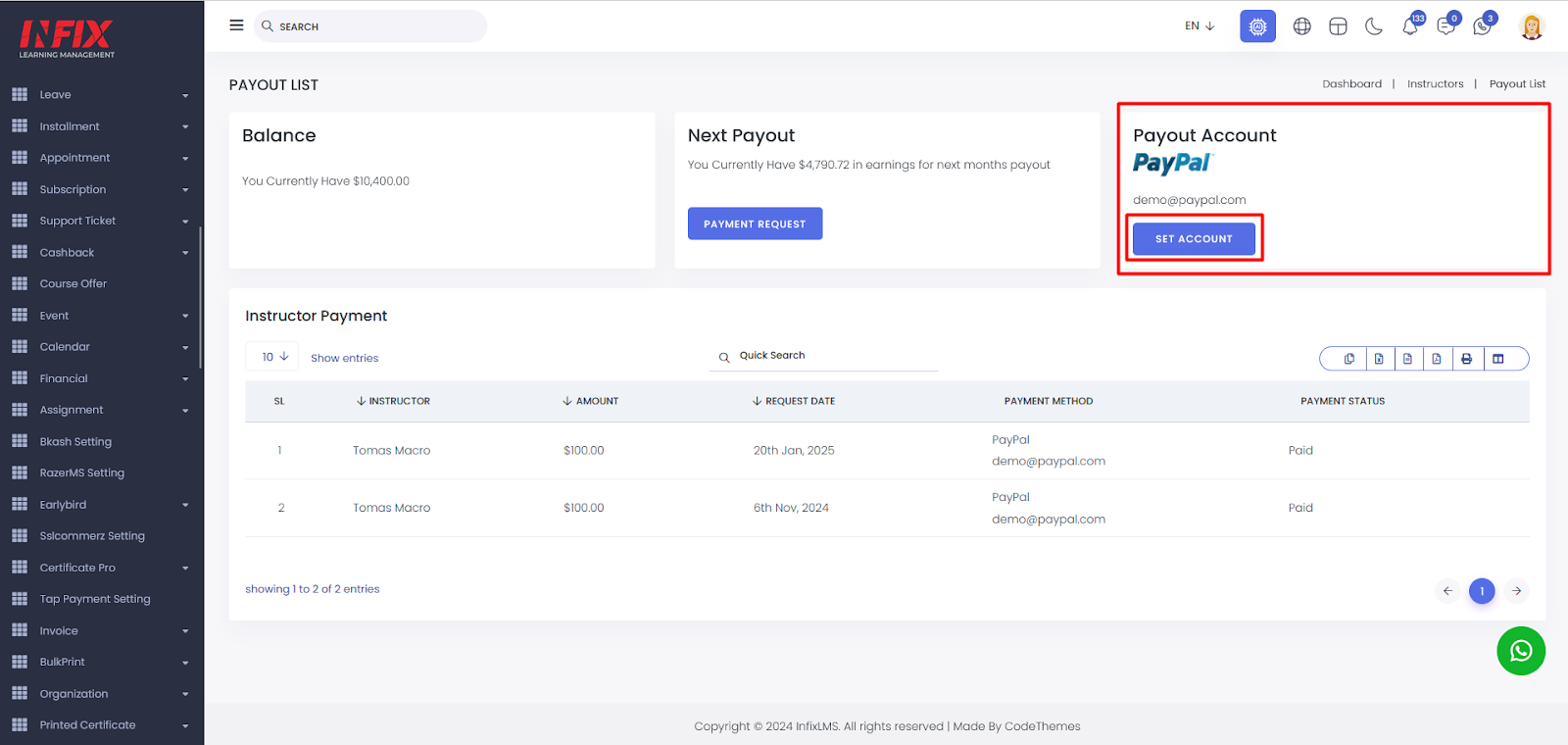This screenshot has width=1568, height=745.
Task: Expand the Subscription sidebar menu arrow
Action: 185,189
